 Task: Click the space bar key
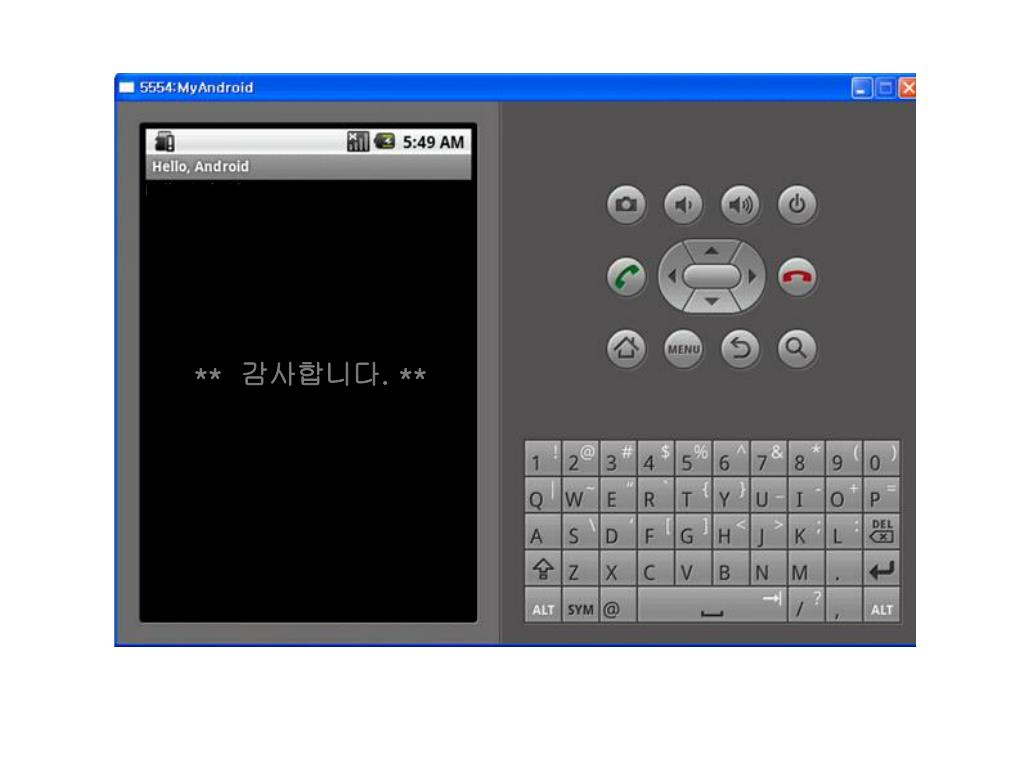click(712, 605)
